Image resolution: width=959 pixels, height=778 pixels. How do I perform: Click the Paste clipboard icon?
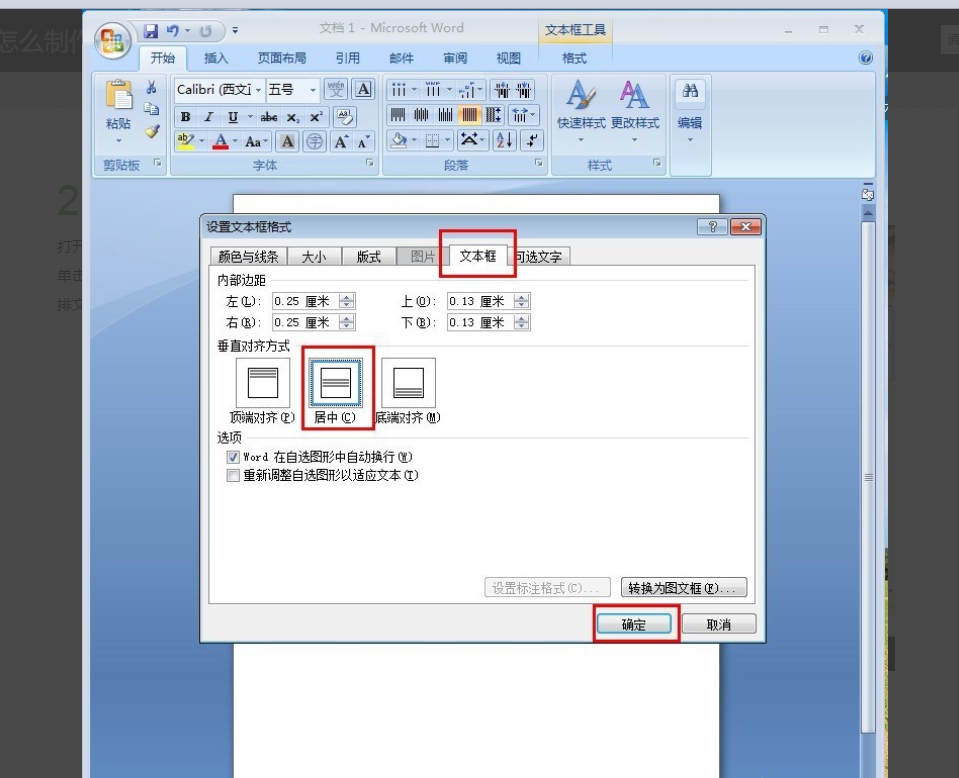[x=119, y=95]
